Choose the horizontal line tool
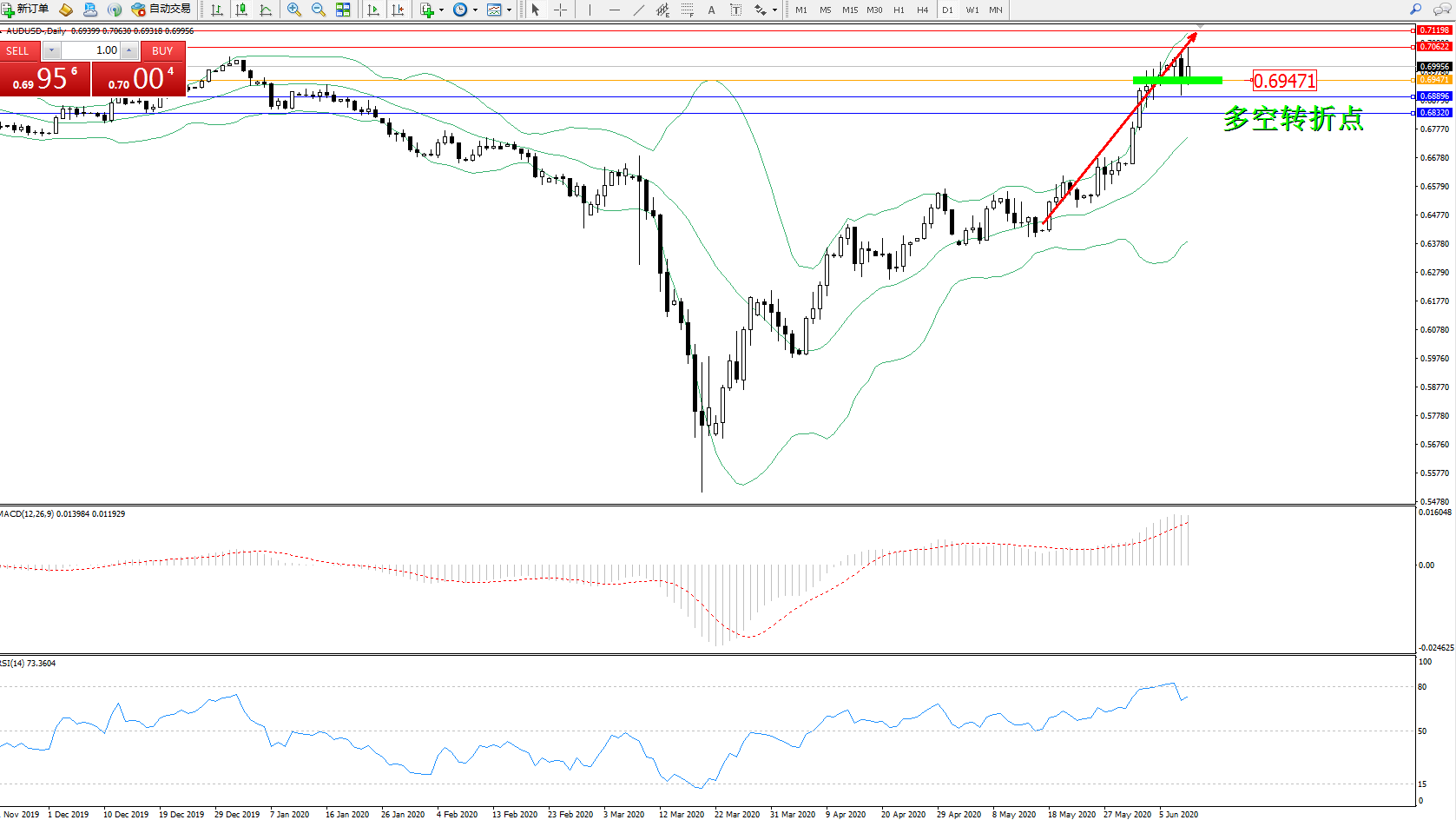Image resolution: width=1456 pixels, height=820 pixels. click(x=615, y=10)
